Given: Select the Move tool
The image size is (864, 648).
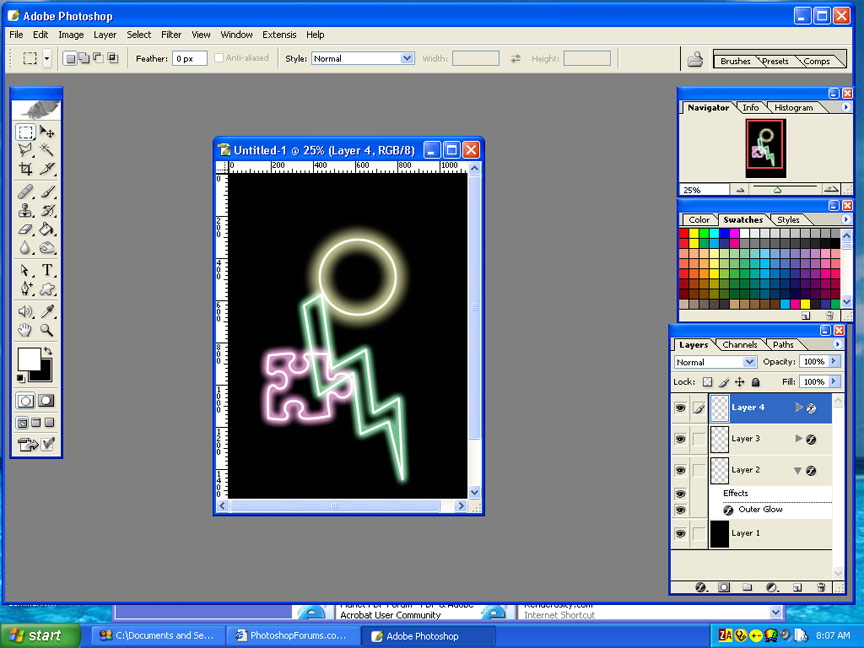Looking at the screenshot, I should tap(47, 132).
